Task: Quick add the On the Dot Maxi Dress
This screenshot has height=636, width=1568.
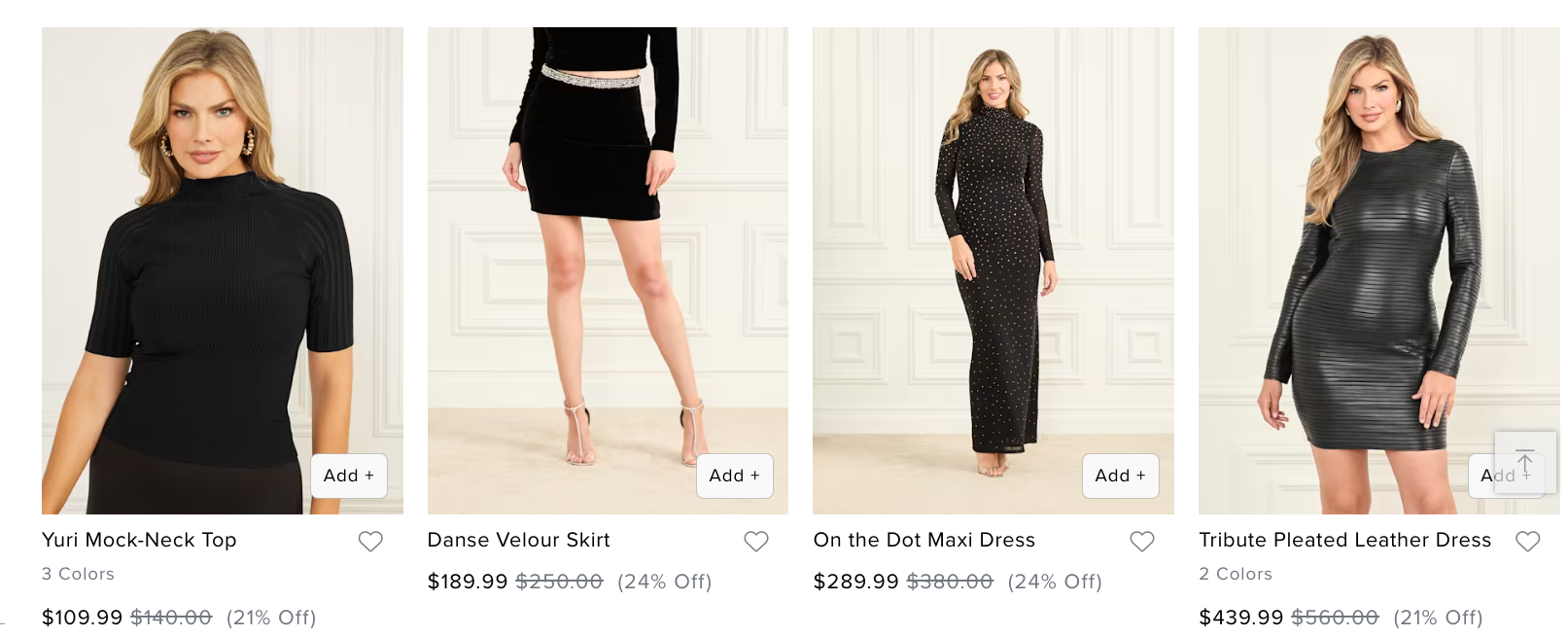Action: (1120, 476)
